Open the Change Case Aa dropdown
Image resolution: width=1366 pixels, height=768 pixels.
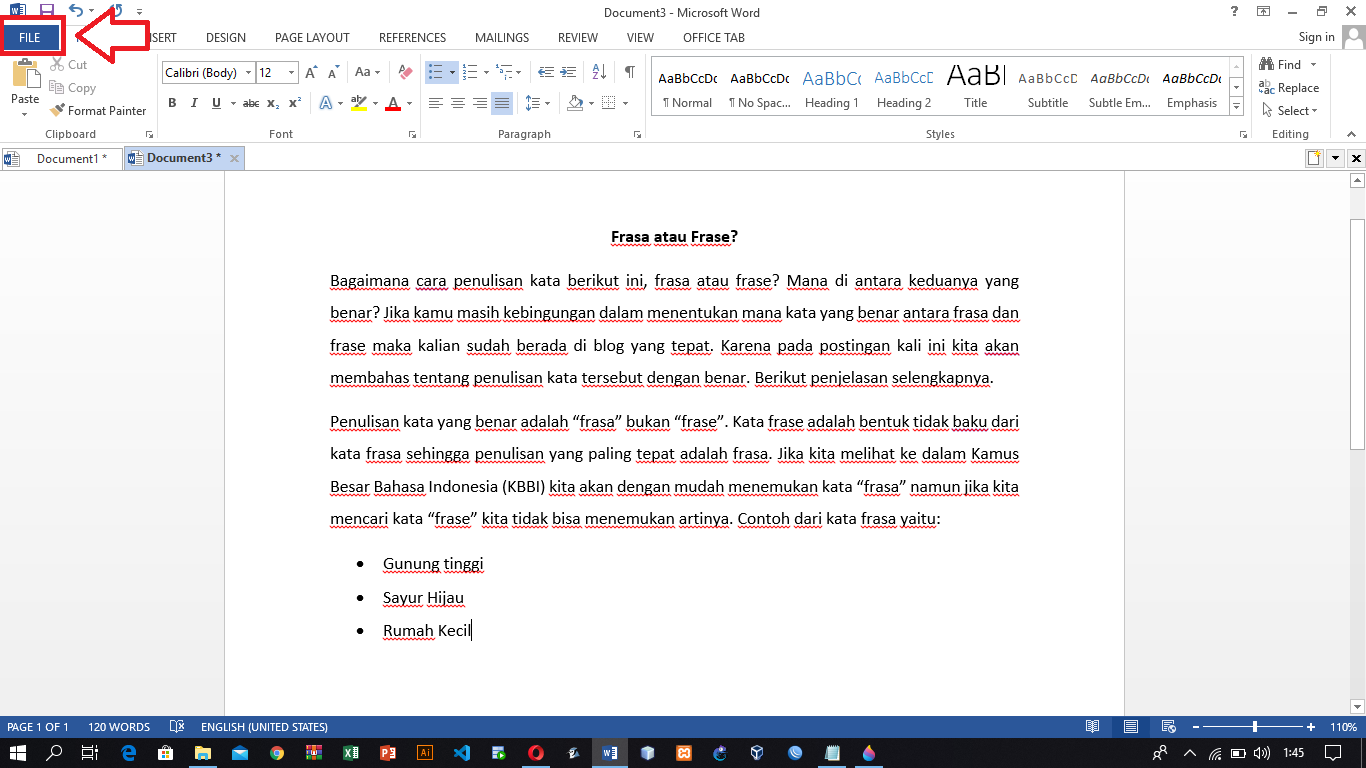pos(367,73)
